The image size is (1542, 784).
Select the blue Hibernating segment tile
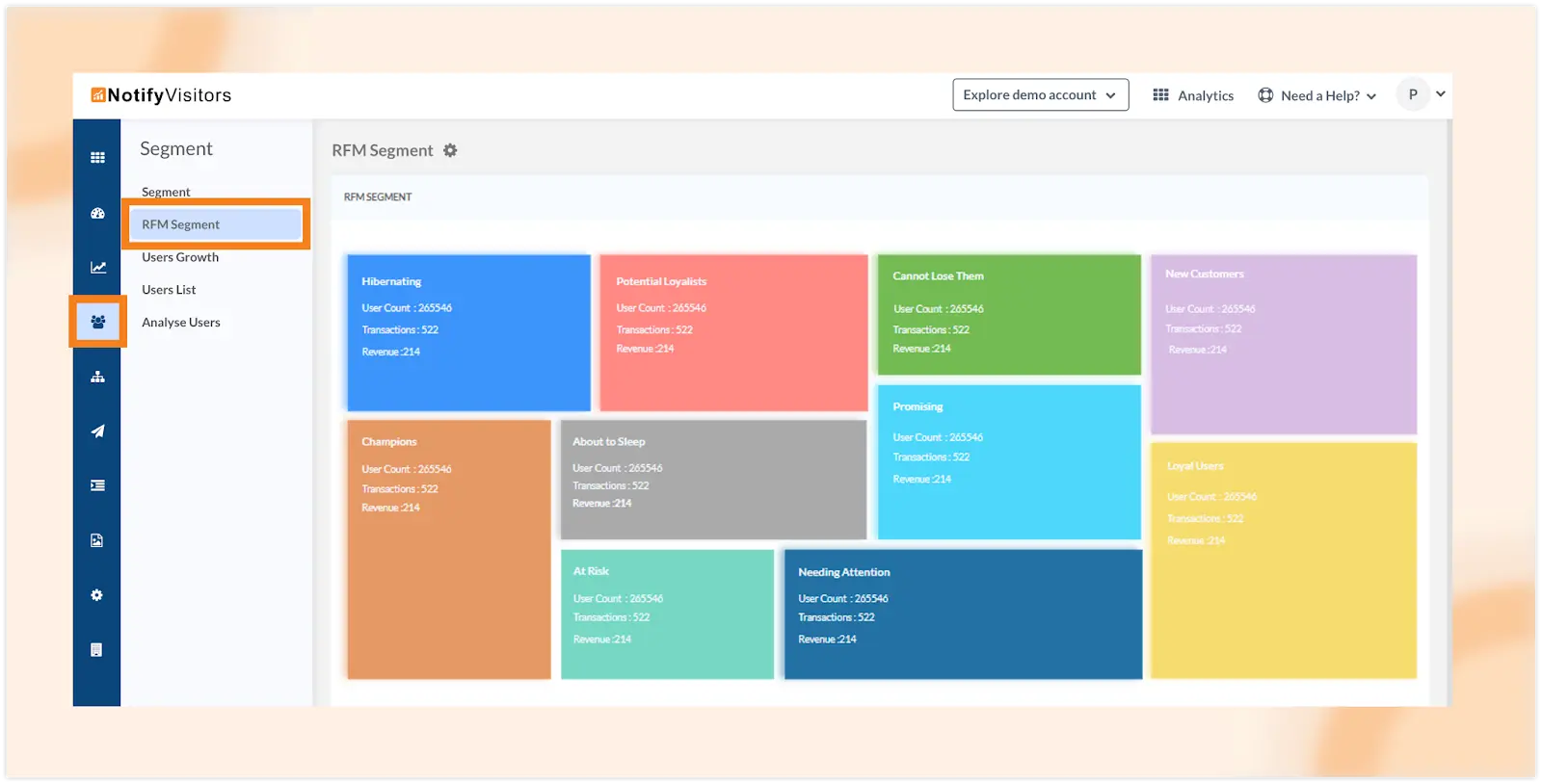(x=468, y=332)
